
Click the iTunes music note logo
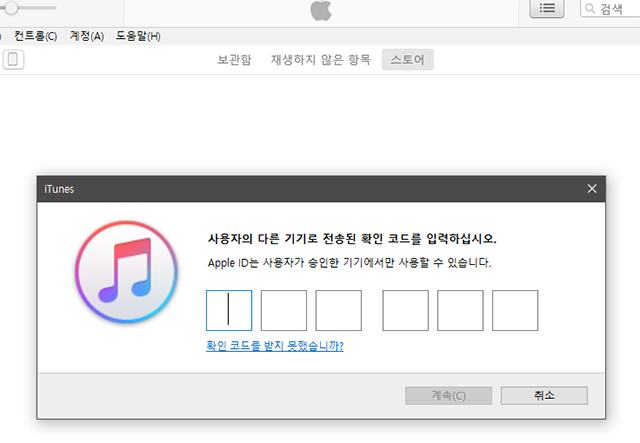point(127,272)
